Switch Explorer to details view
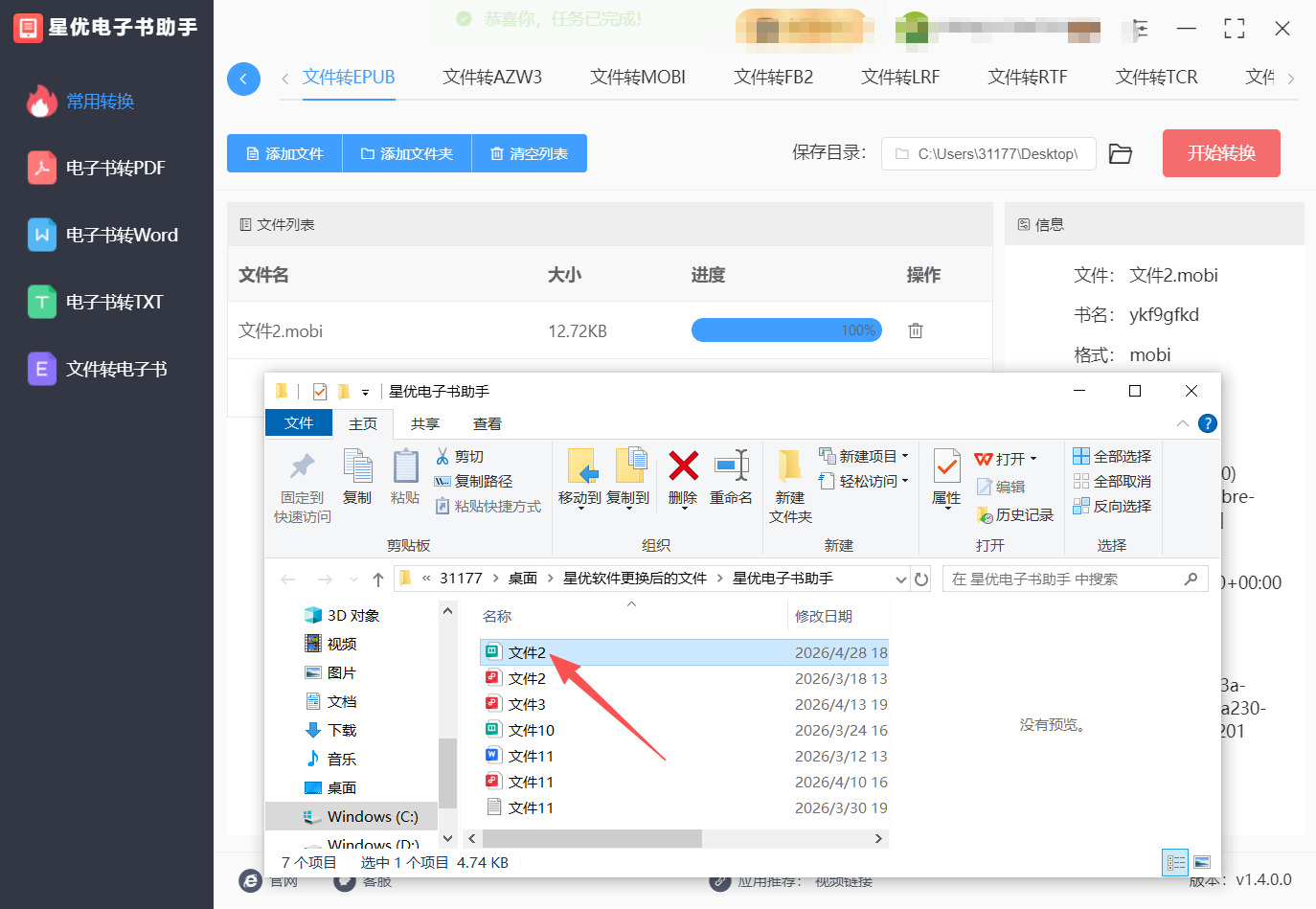The height and width of the screenshot is (909, 1316). click(1175, 862)
